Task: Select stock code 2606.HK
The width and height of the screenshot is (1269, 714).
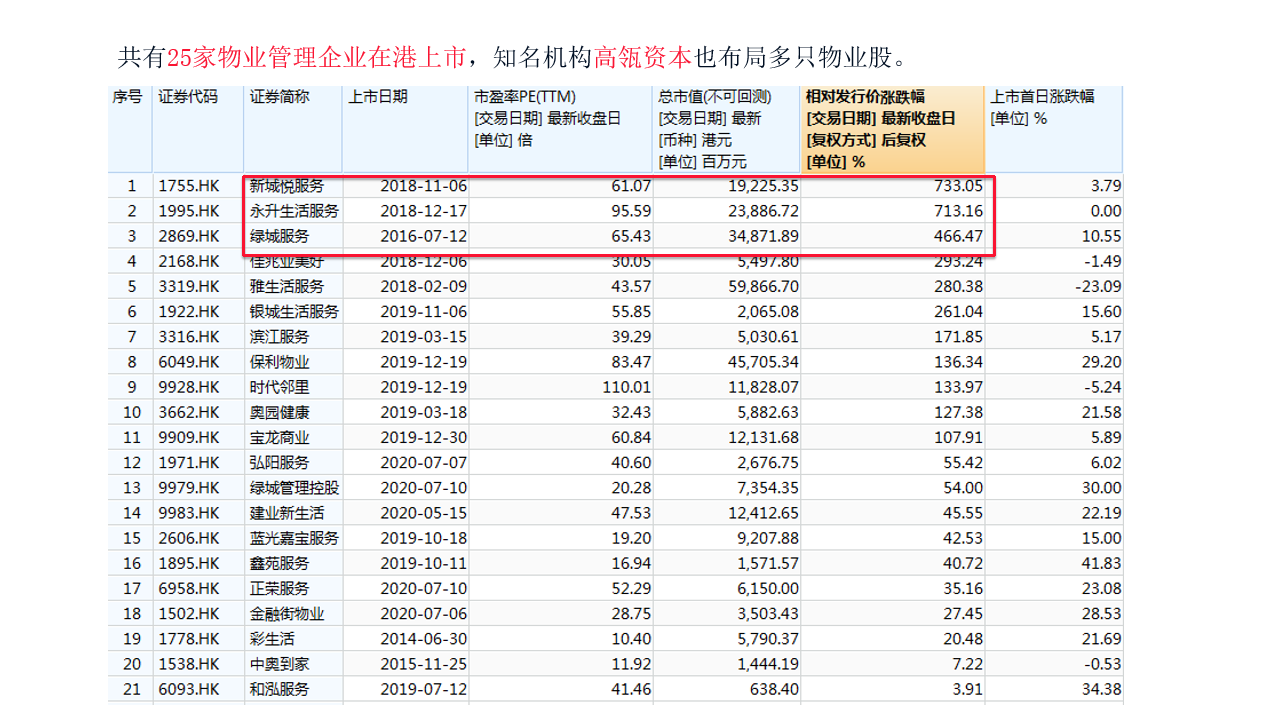Action: click(x=188, y=538)
